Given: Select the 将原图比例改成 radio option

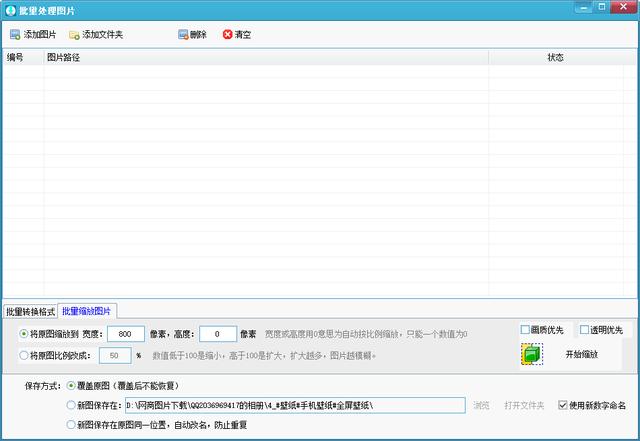Looking at the screenshot, I should point(24,354).
